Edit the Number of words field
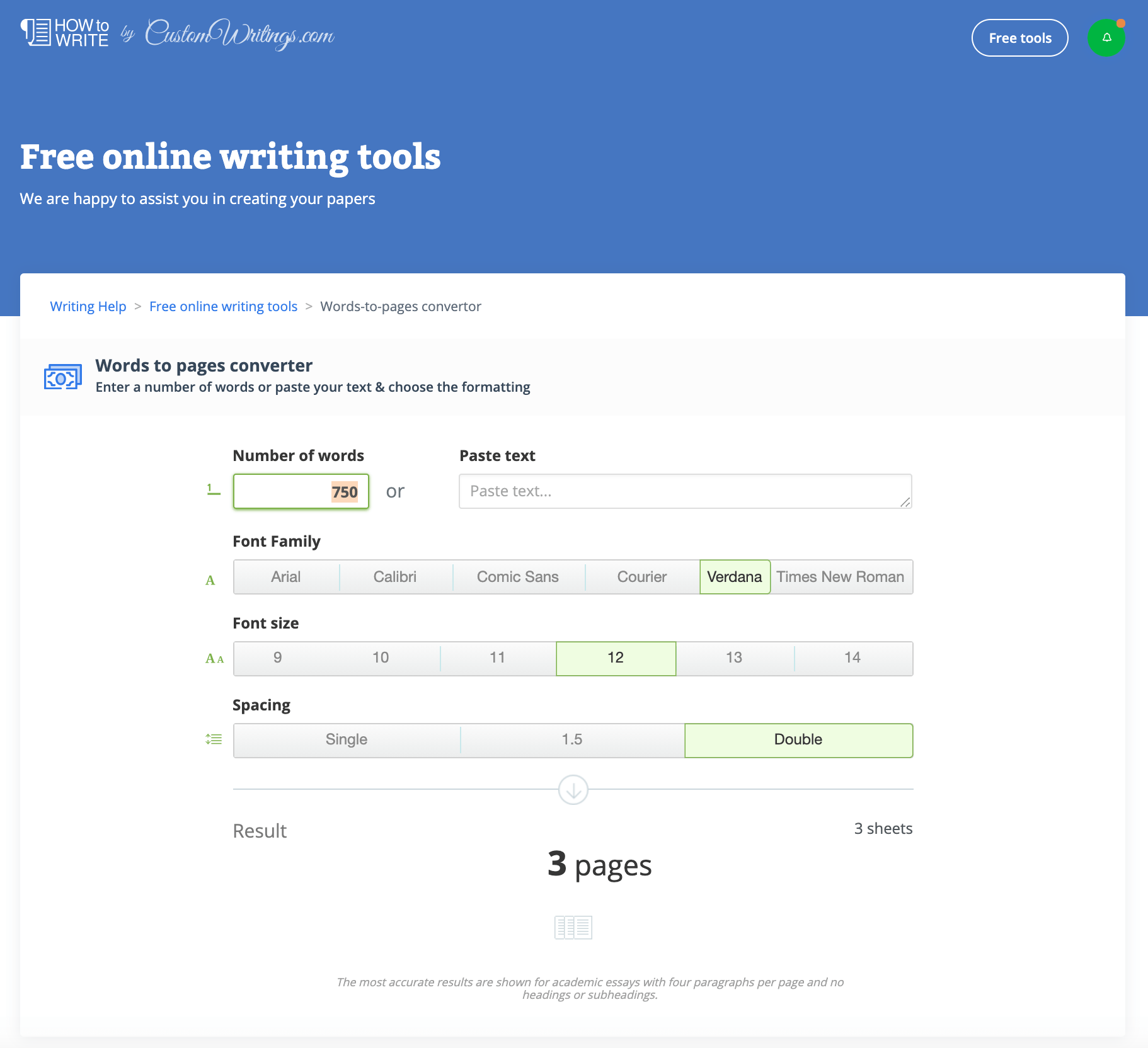This screenshot has height=1048, width=1148. tap(301, 491)
